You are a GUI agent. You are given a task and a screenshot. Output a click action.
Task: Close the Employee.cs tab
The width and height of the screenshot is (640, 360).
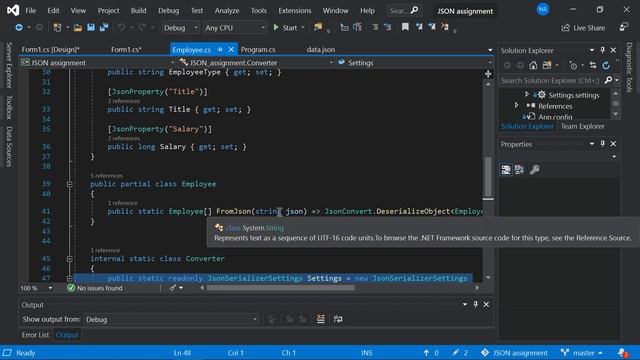[x=231, y=49]
